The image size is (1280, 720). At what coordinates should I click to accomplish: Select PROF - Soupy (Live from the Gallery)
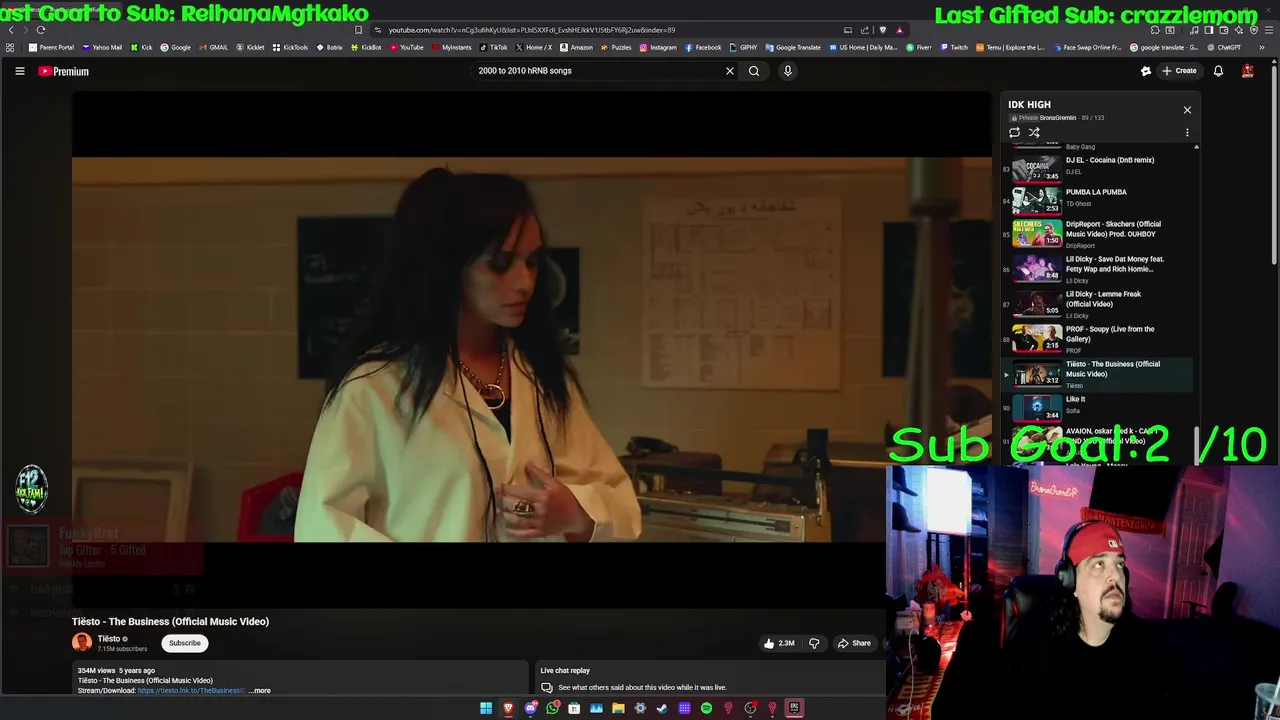(1098, 338)
